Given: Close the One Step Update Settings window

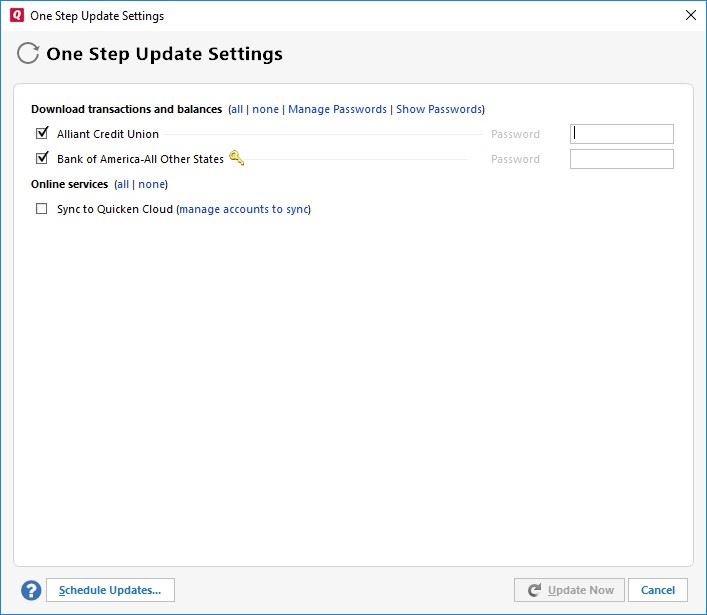Looking at the screenshot, I should click(x=690, y=16).
